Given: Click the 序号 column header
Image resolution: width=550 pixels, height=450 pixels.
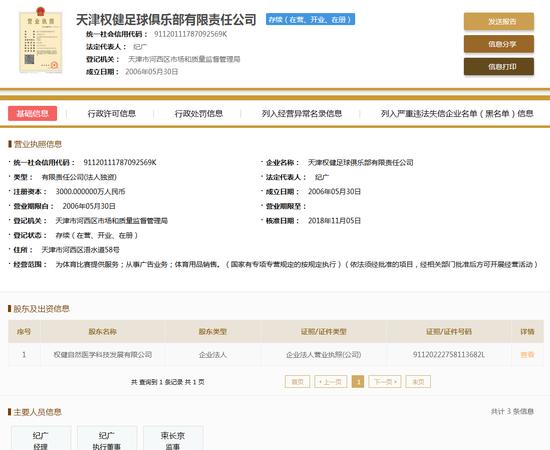Looking at the screenshot, I should click(24, 331).
